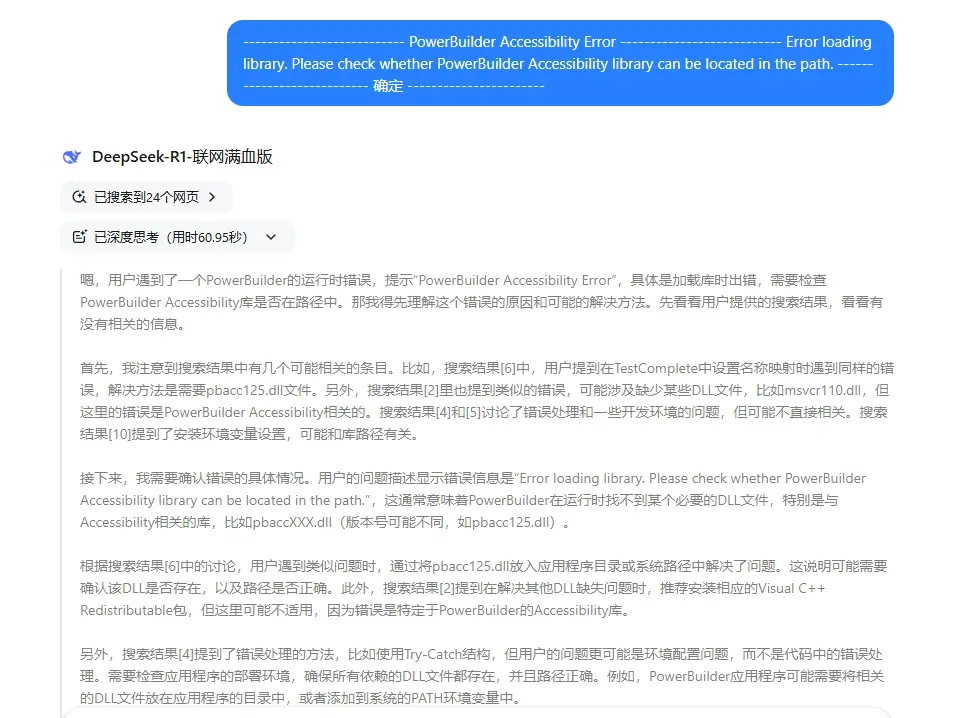
Task: Collapse the 已深度思考 dropdown chevron
Action: [x=270, y=237]
